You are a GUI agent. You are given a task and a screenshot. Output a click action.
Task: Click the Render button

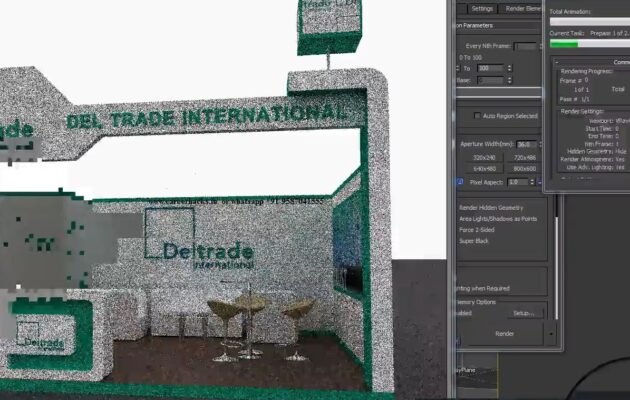click(x=504, y=333)
